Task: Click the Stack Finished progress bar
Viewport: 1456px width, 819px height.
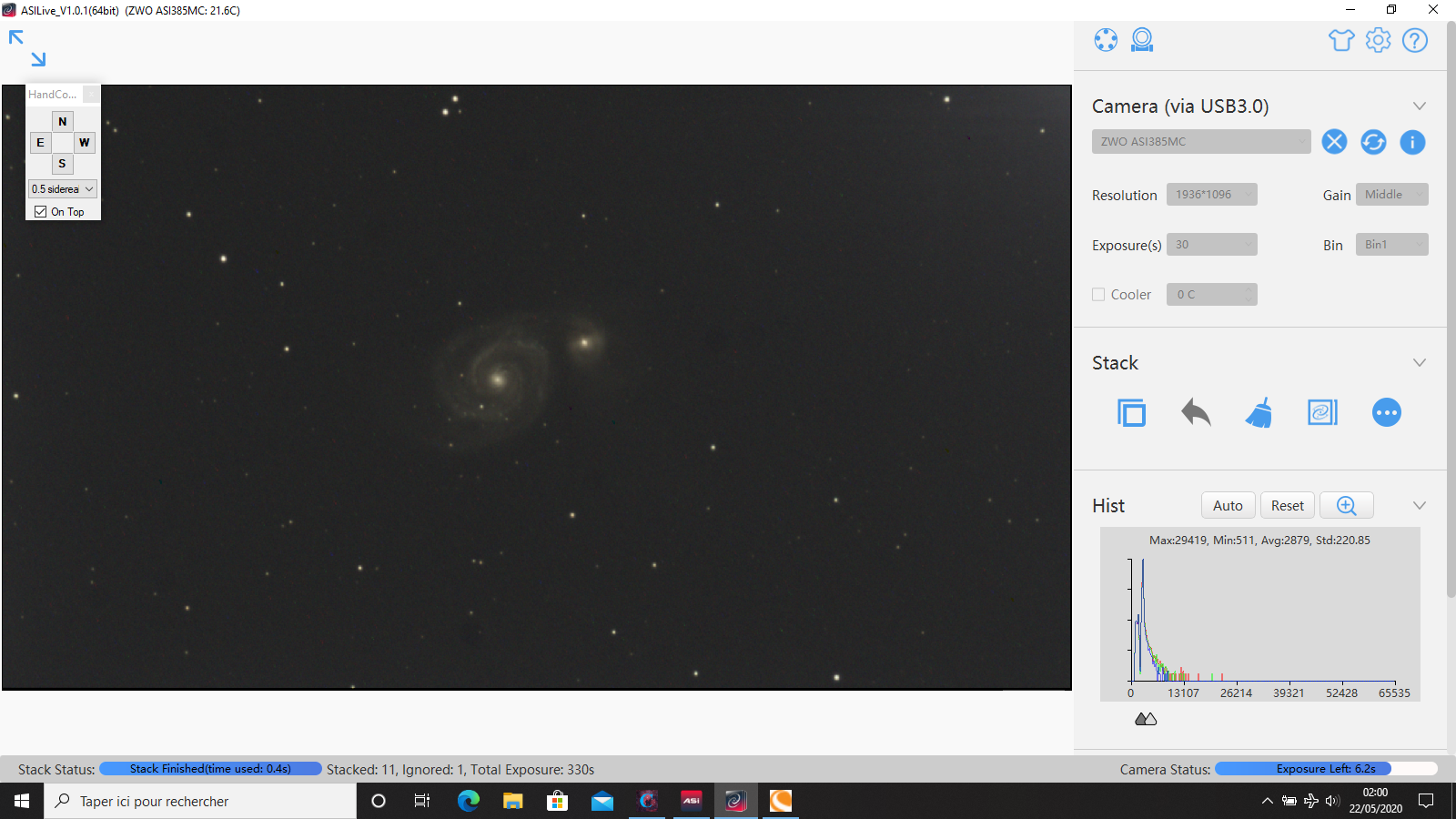Action: tap(210, 769)
